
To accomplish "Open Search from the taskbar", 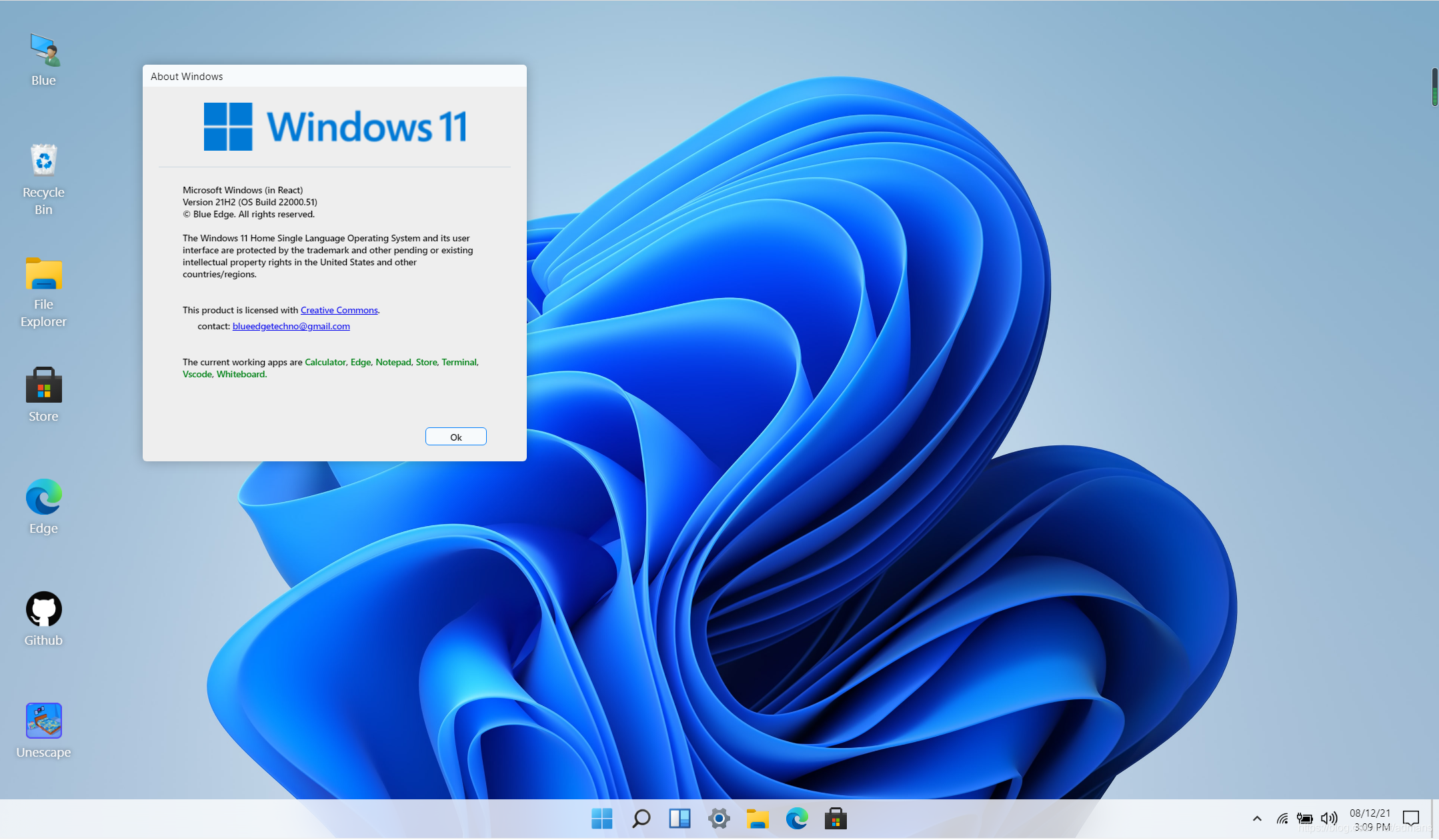I will [641, 819].
